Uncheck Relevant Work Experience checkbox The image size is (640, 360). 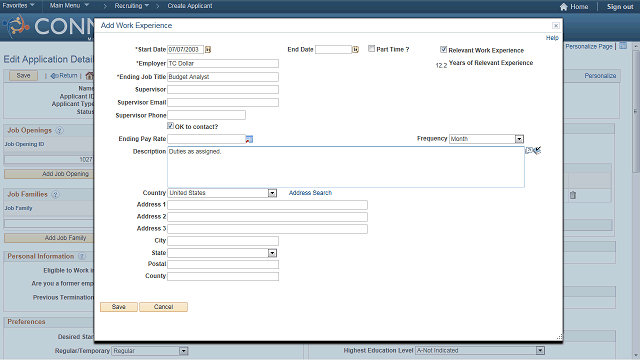(443, 49)
